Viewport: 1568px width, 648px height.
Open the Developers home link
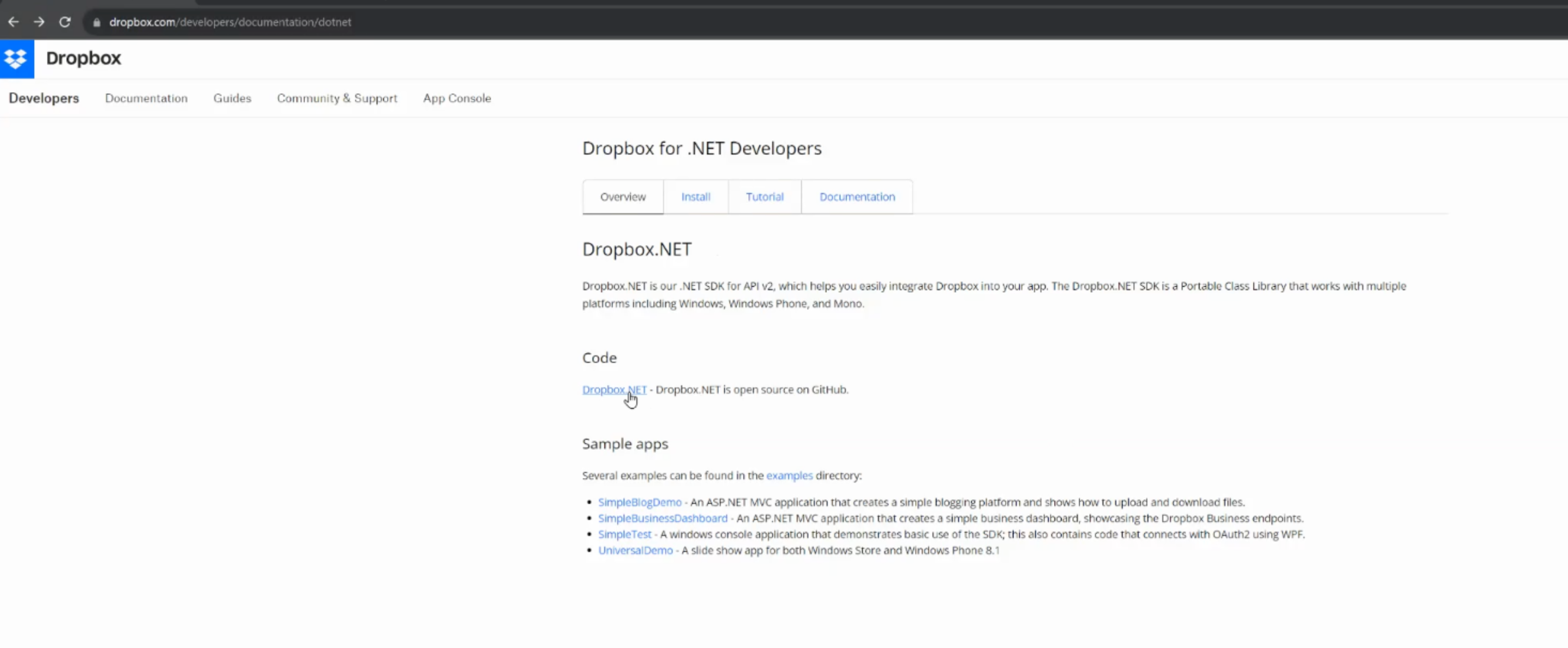[x=44, y=98]
